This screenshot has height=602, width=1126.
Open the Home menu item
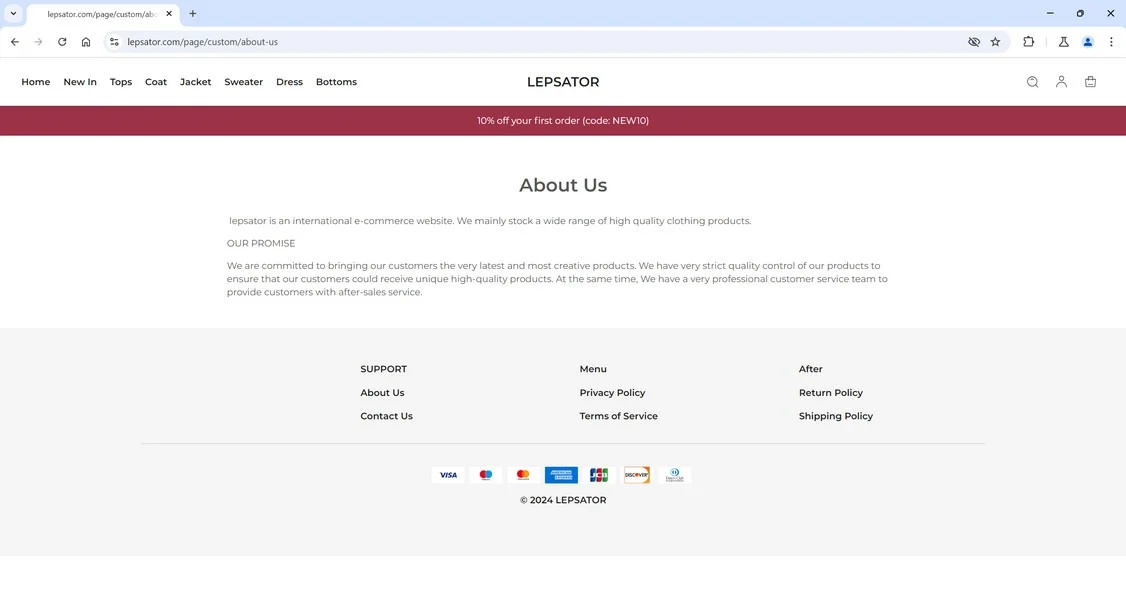tap(36, 82)
